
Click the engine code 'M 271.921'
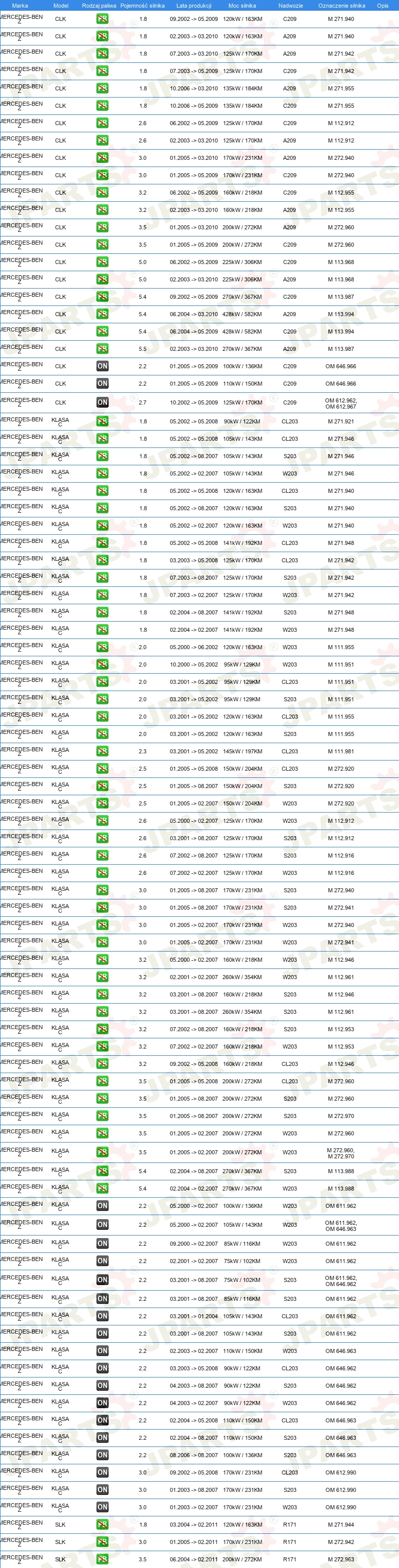341,421
